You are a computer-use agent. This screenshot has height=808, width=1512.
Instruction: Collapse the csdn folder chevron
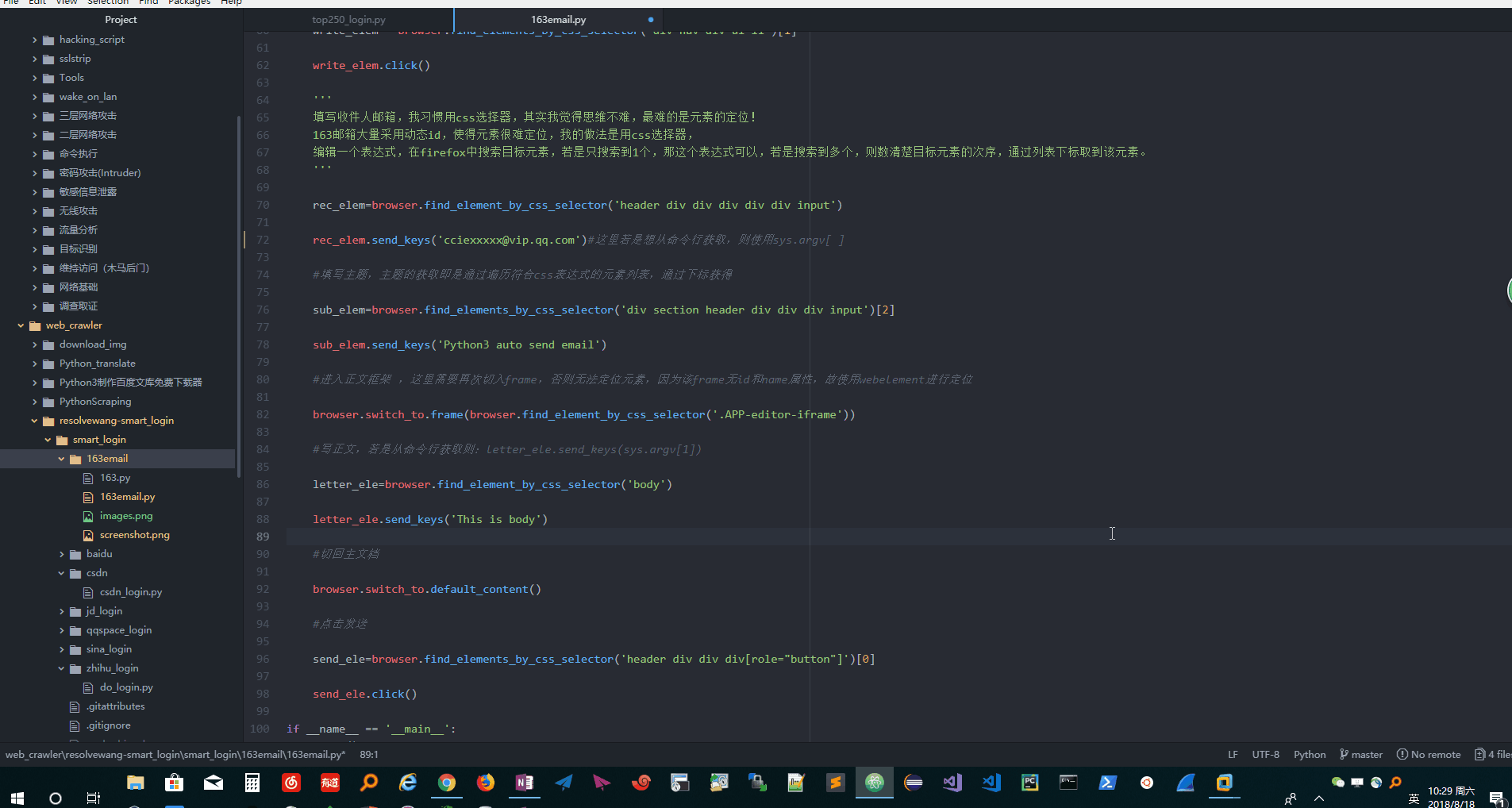point(62,573)
